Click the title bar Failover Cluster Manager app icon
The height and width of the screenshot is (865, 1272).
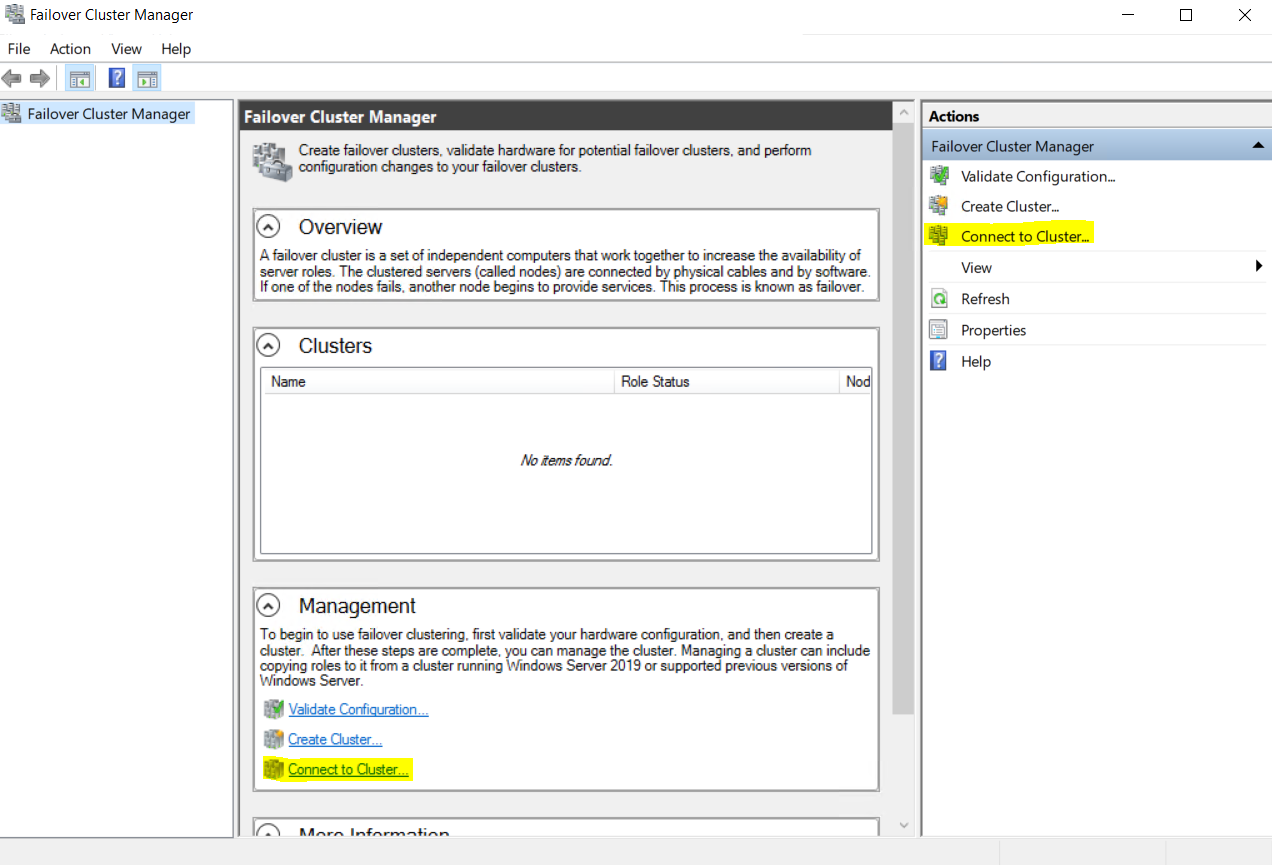(x=15, y=15)
